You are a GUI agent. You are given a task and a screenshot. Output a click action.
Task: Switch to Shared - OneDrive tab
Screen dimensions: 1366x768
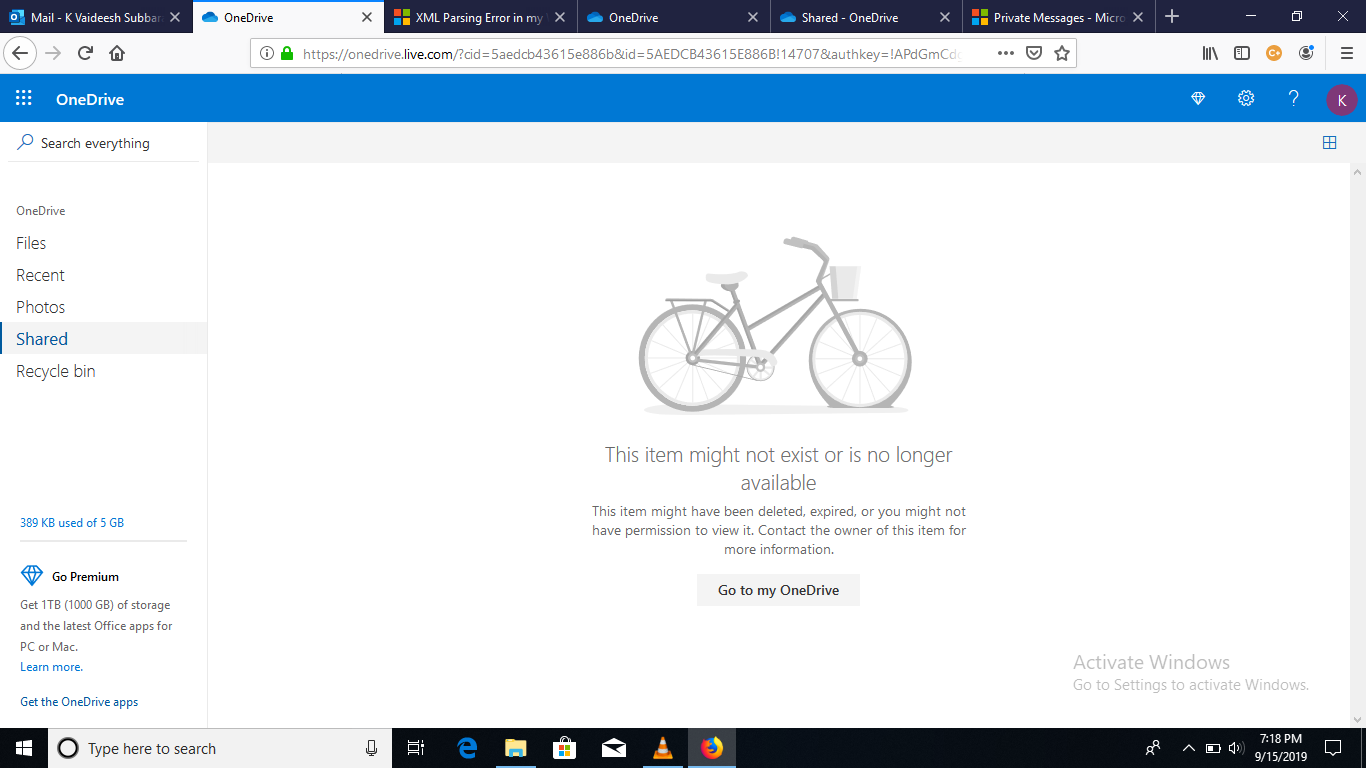tap(865, 17)
